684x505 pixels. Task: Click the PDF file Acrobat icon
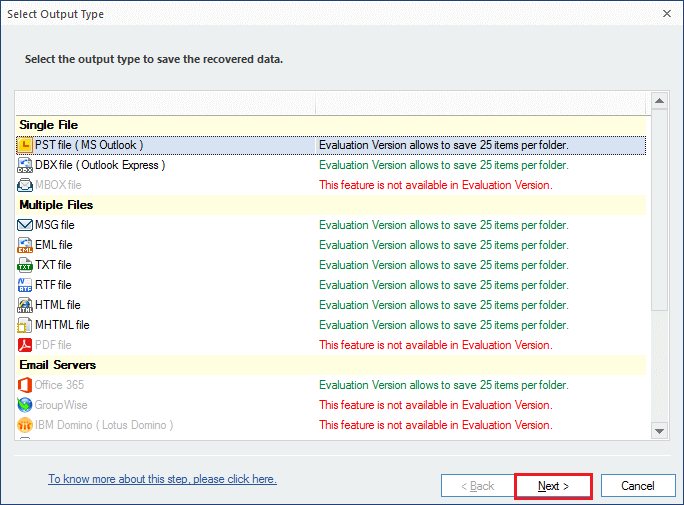click(25, 345)
